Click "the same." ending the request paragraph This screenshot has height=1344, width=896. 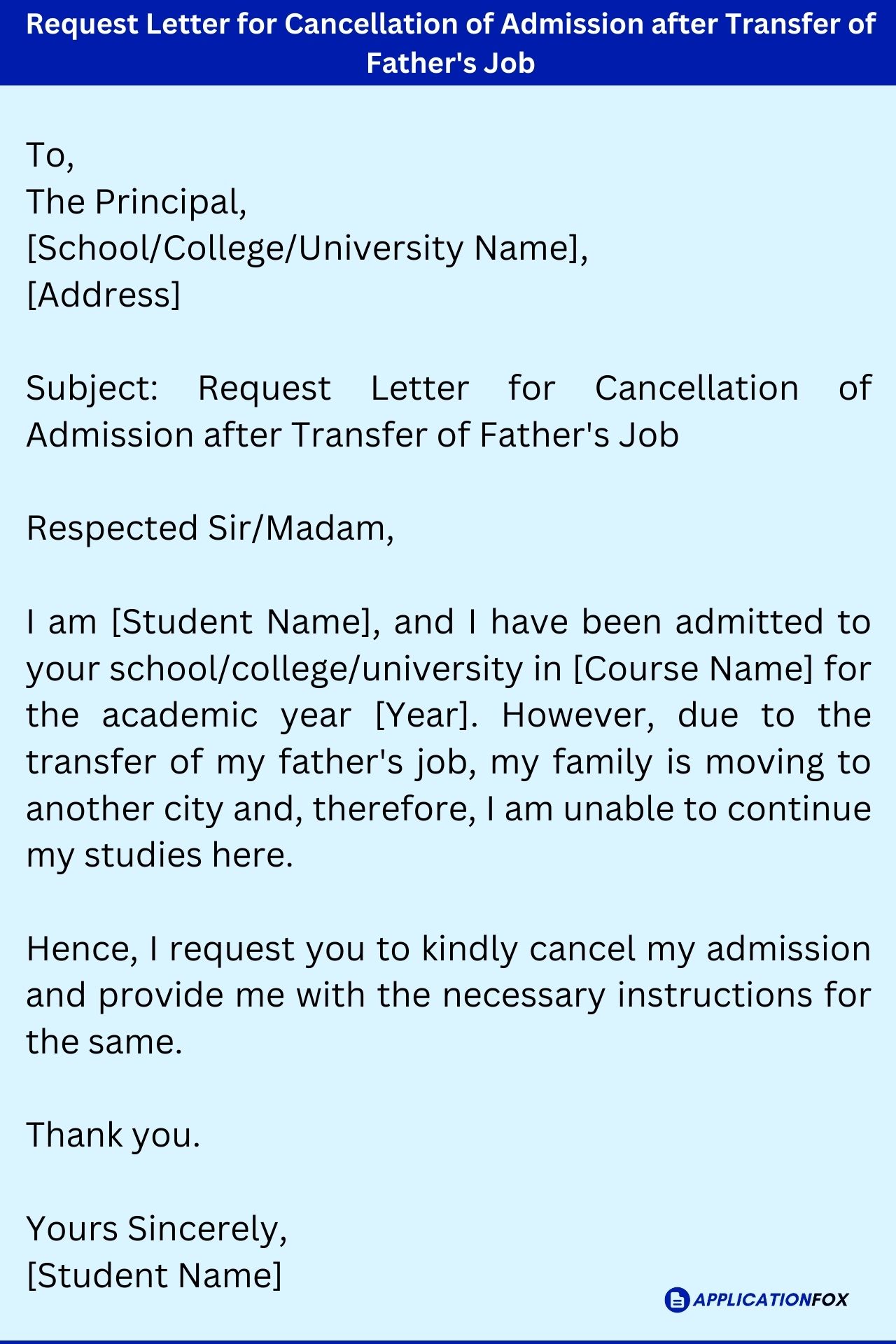[x=104, y=1042]
